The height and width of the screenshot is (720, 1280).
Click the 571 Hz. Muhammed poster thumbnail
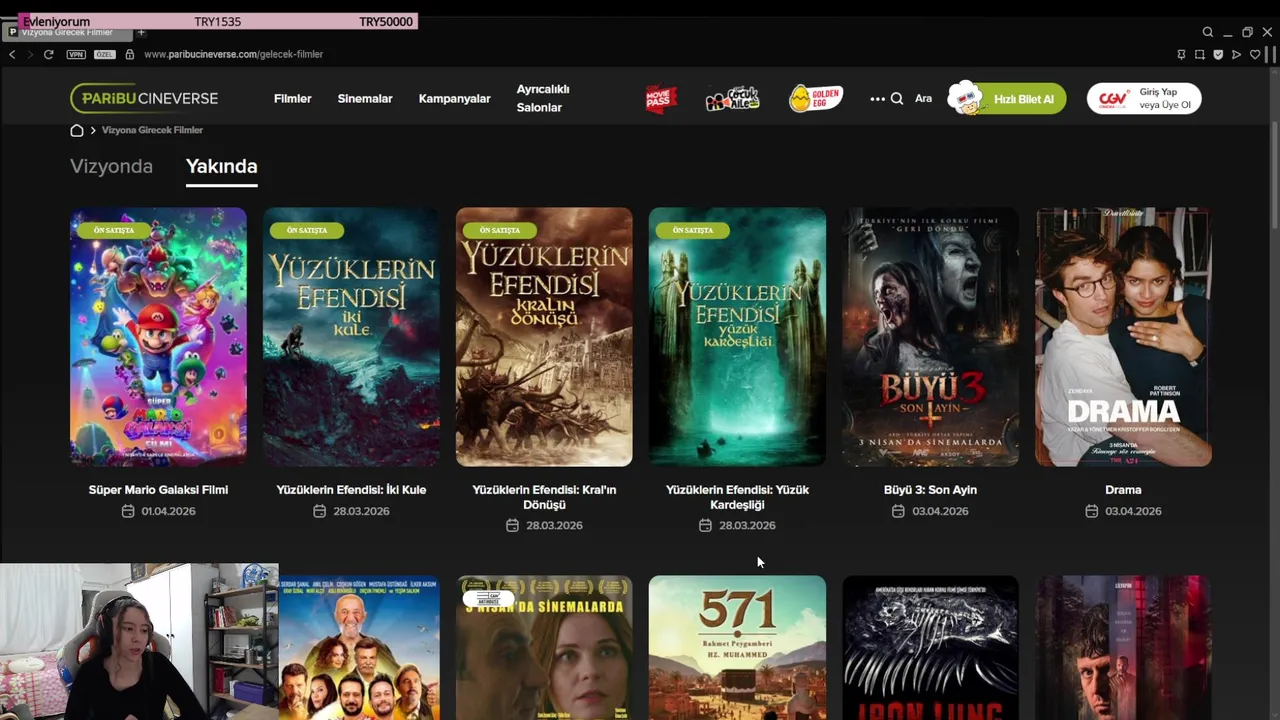click(737, 648)
